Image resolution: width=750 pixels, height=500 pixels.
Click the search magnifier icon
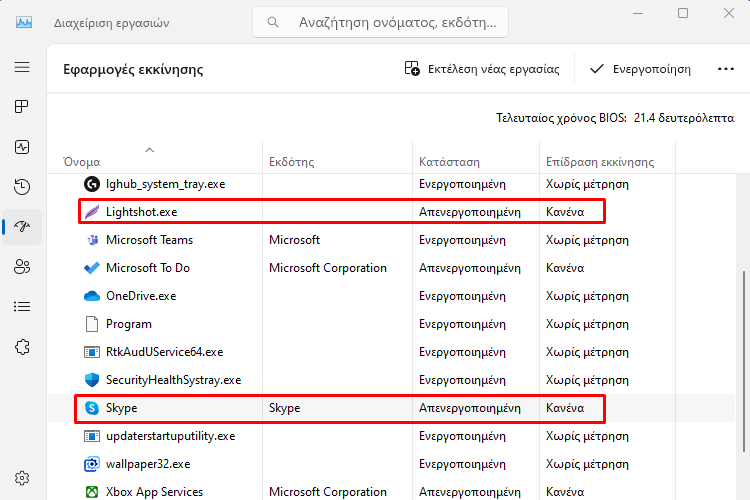273,22
